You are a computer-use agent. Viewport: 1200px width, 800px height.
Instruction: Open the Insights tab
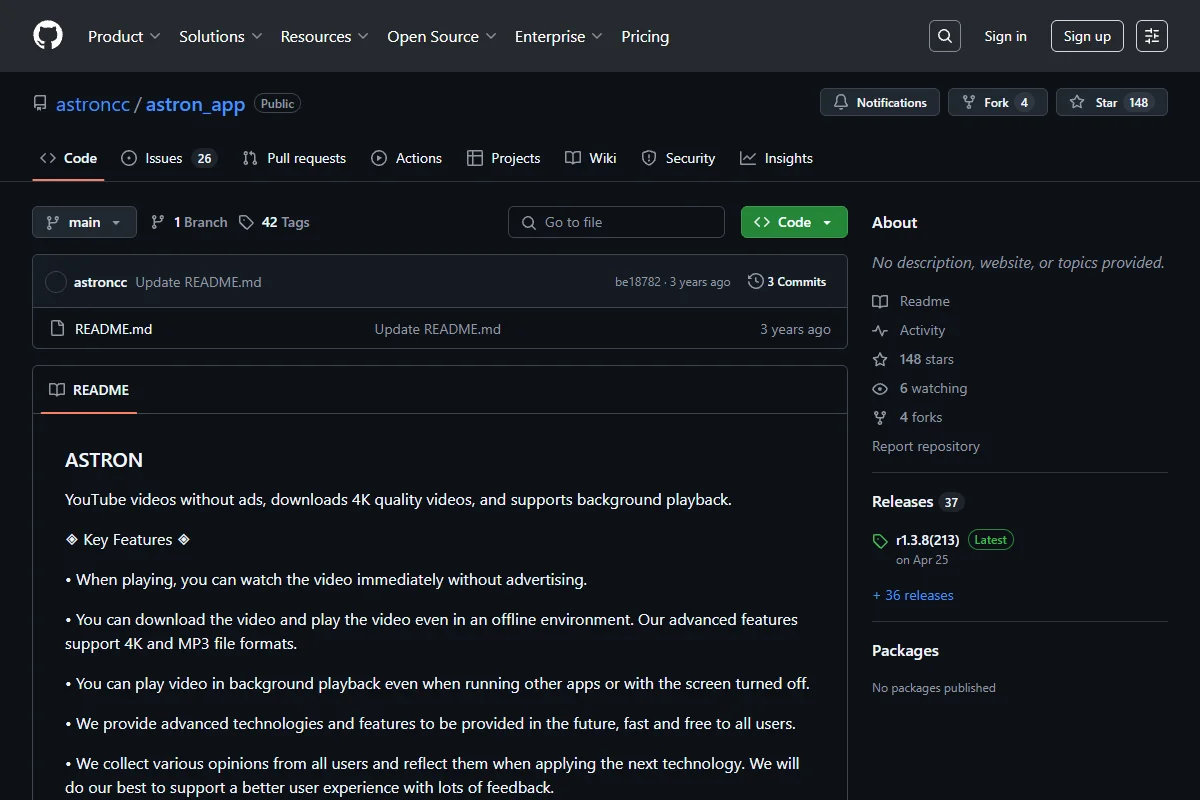776,158
